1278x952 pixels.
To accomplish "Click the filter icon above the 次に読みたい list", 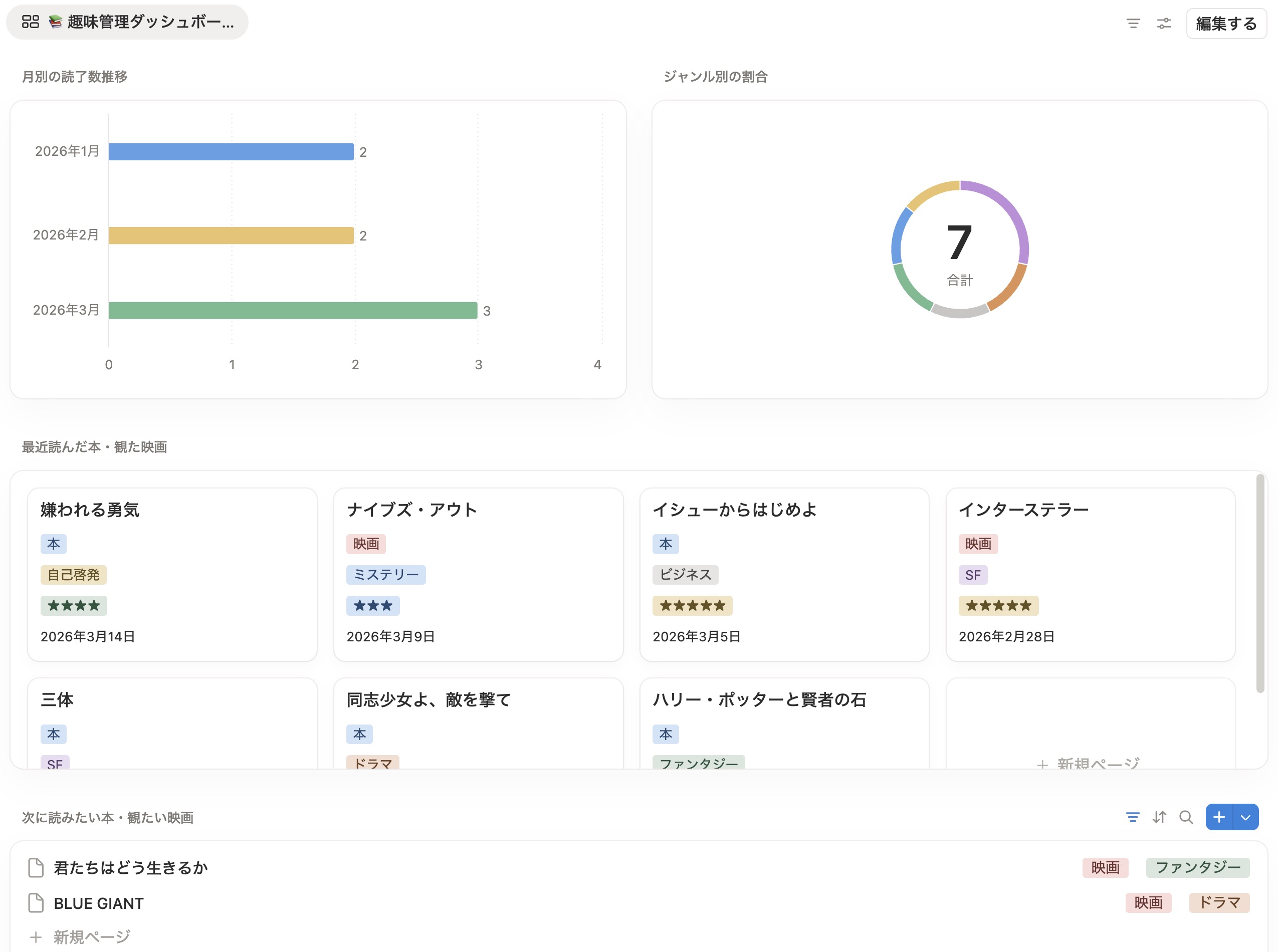I will tap(1133, 817).
